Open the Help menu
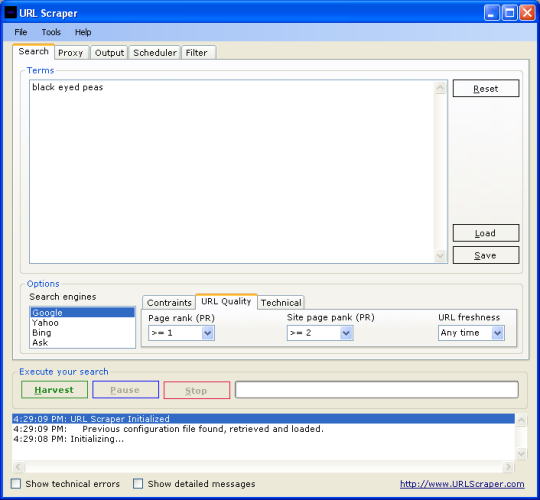This screenshot has width=540, height=500. pyautogui.click(x=83, y=32)
